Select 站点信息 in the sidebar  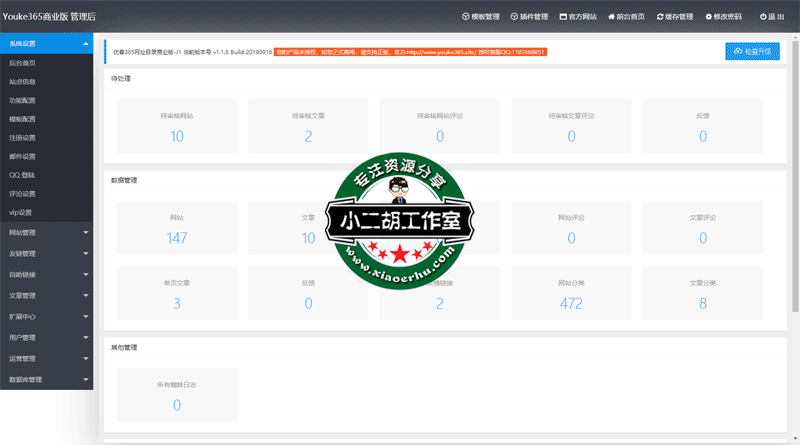click(23, 82)
